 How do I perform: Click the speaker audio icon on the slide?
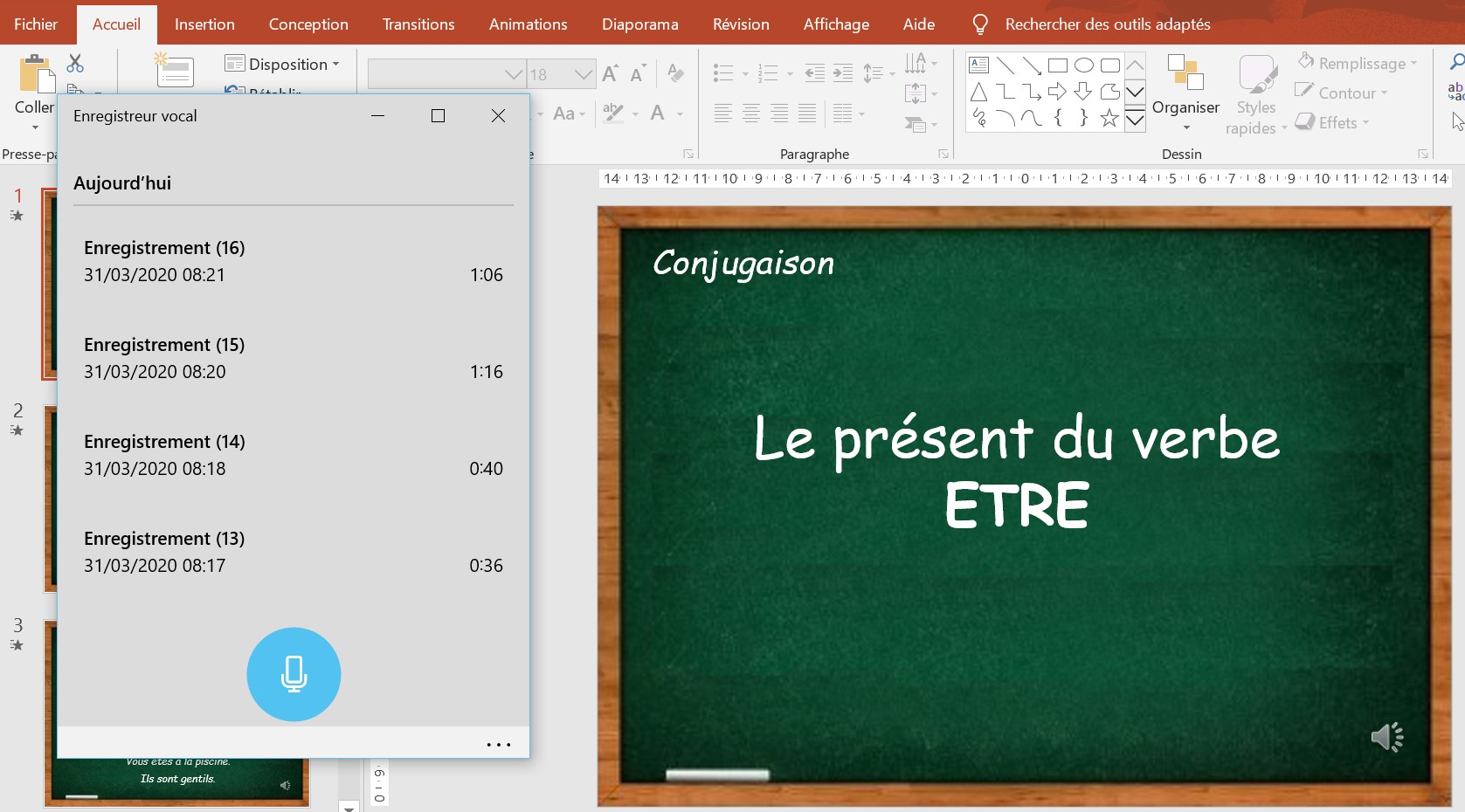[x=1386, y=738]
